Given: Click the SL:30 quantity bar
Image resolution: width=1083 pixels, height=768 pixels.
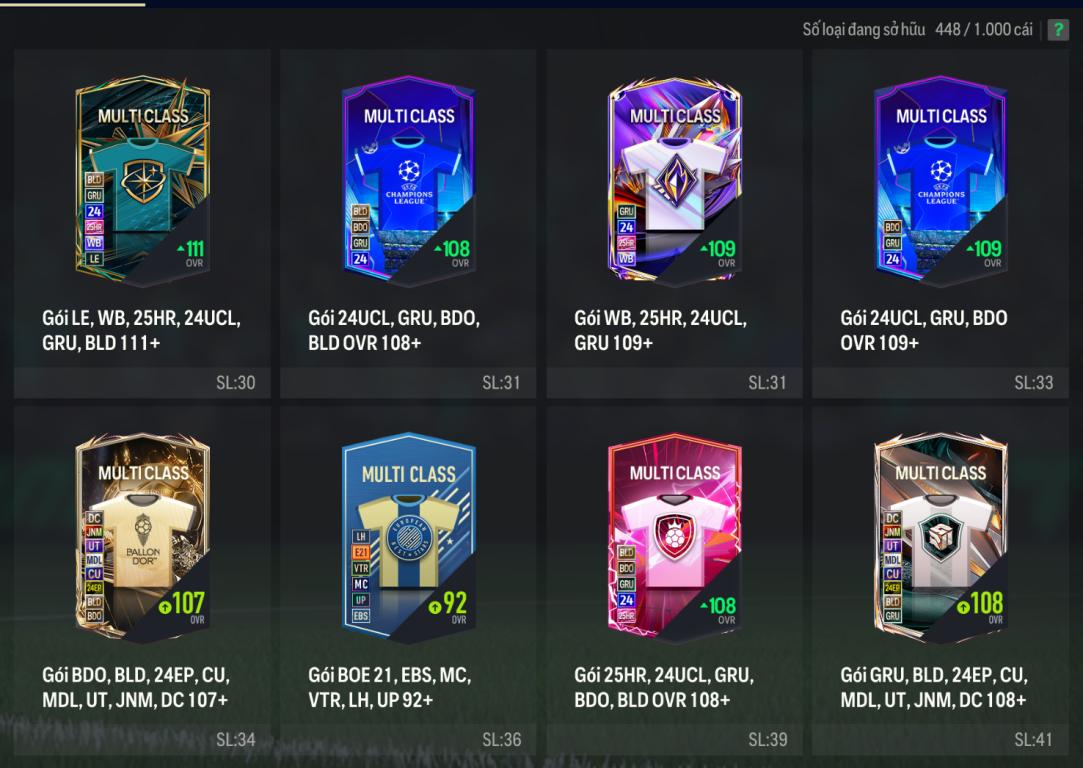Looking at the screenshot, I should click(142, 383).
